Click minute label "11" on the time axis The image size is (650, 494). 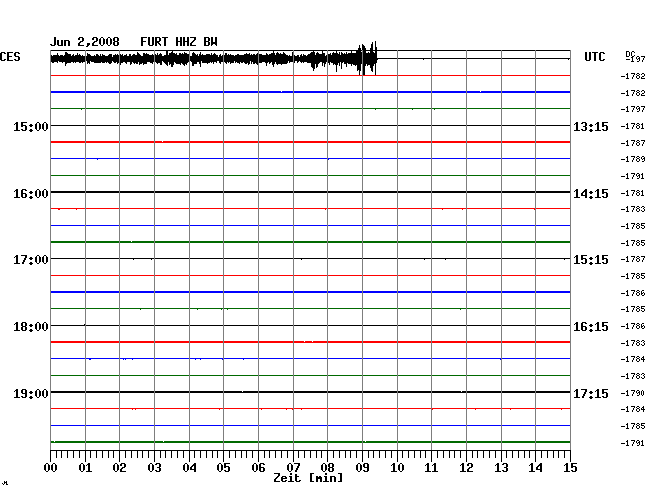[x=431, y=468]
